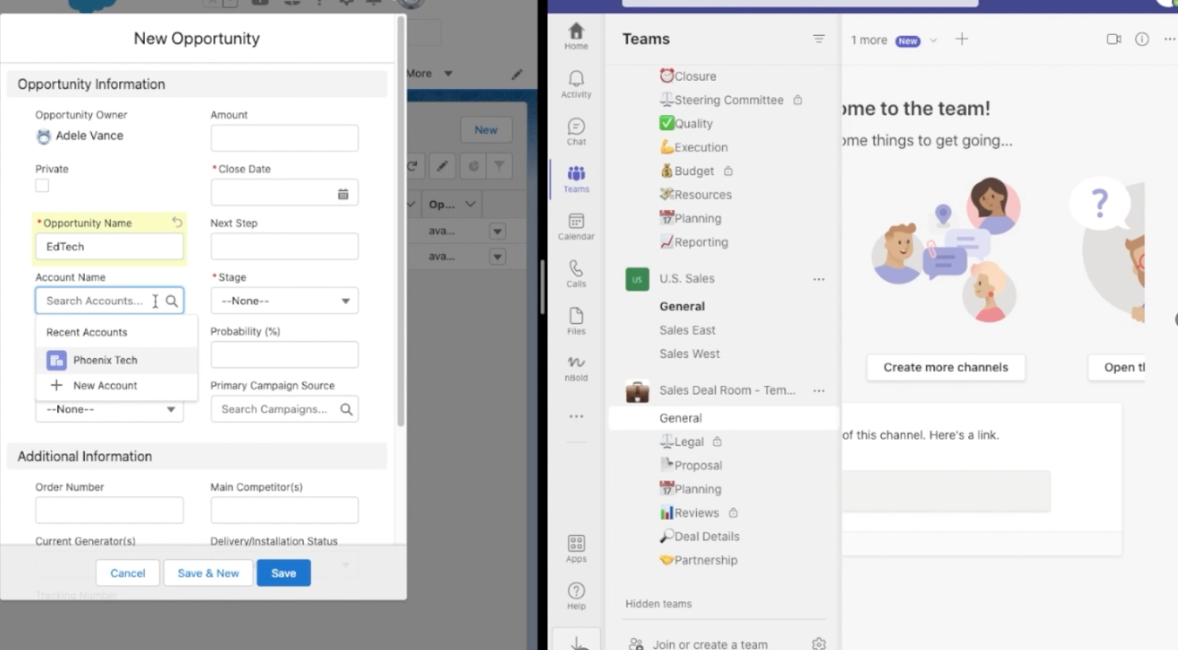Image resolution: width=1178 pixels, height=650 pixels.
Task: Choose New Account from the account list
Action: pyautogui.click(x=105, y=386)
